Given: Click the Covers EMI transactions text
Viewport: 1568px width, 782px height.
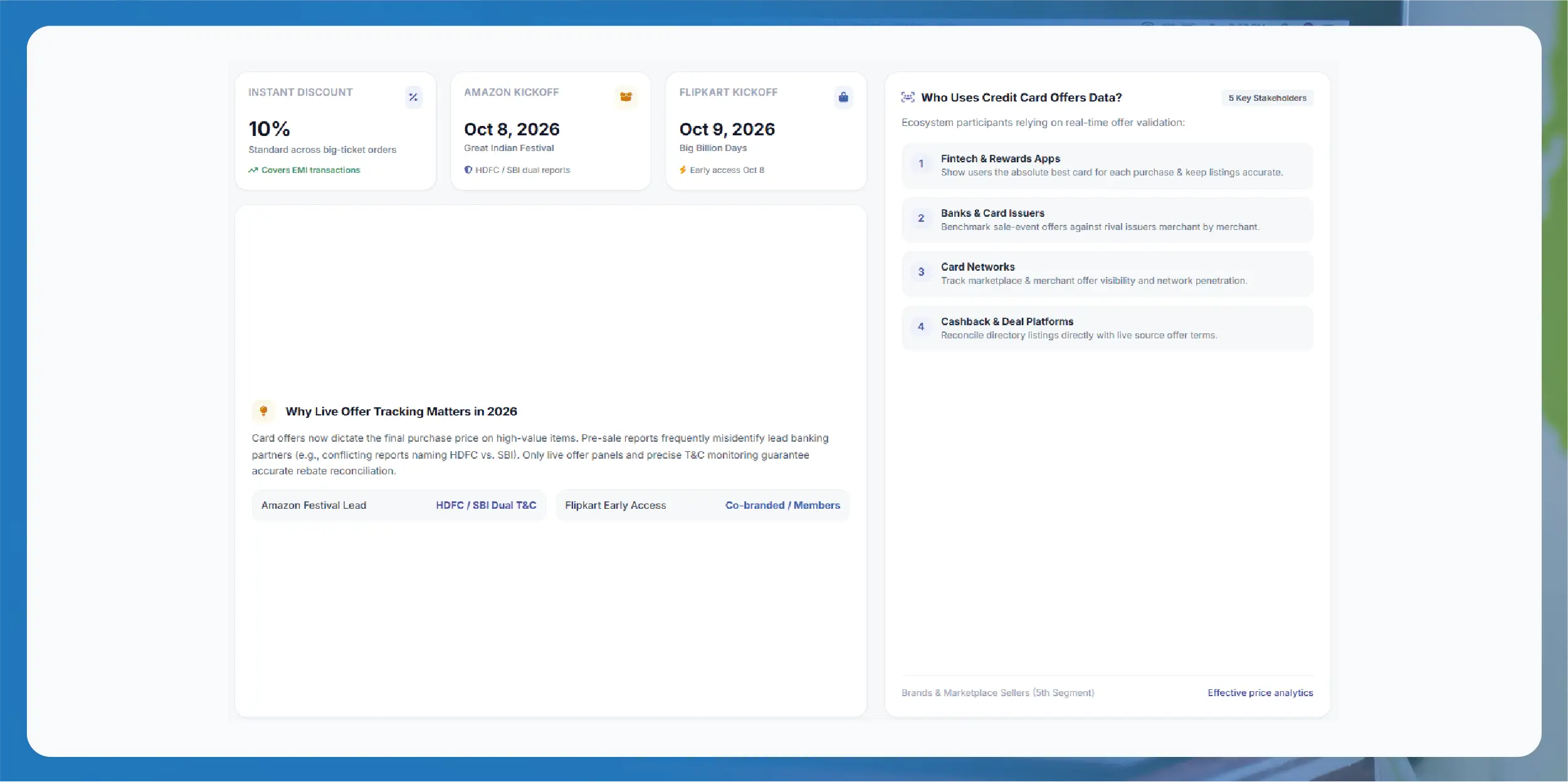Looking at the screenshot, I should 310,170.
